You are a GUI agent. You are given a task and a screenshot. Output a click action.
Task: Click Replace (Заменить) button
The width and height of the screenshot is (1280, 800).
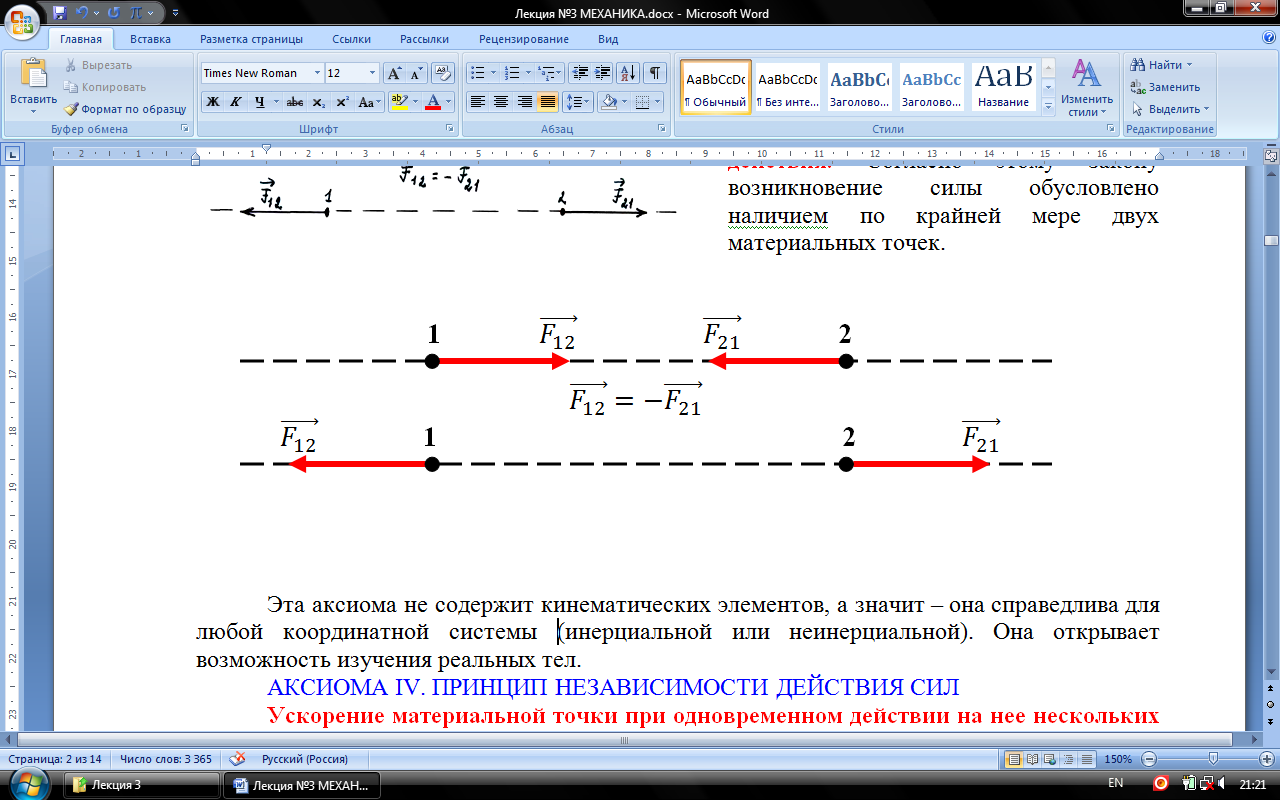[1166, 87]
